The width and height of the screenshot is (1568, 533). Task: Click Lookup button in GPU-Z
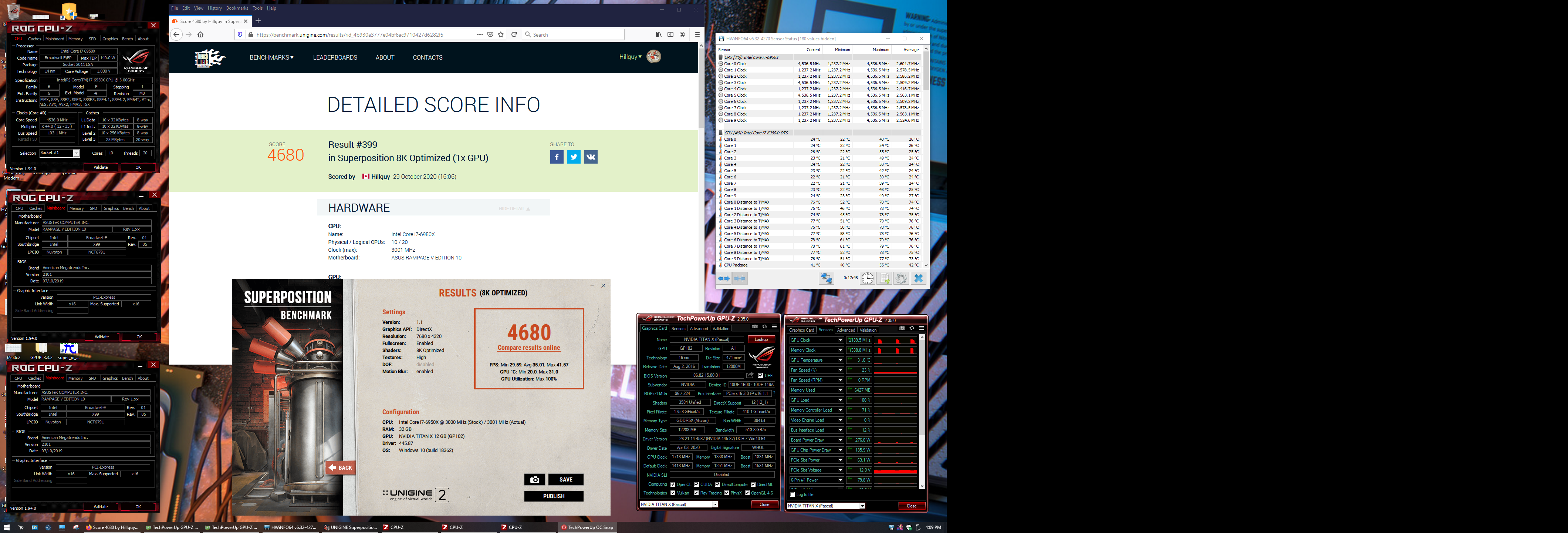(x=761, y=339)
